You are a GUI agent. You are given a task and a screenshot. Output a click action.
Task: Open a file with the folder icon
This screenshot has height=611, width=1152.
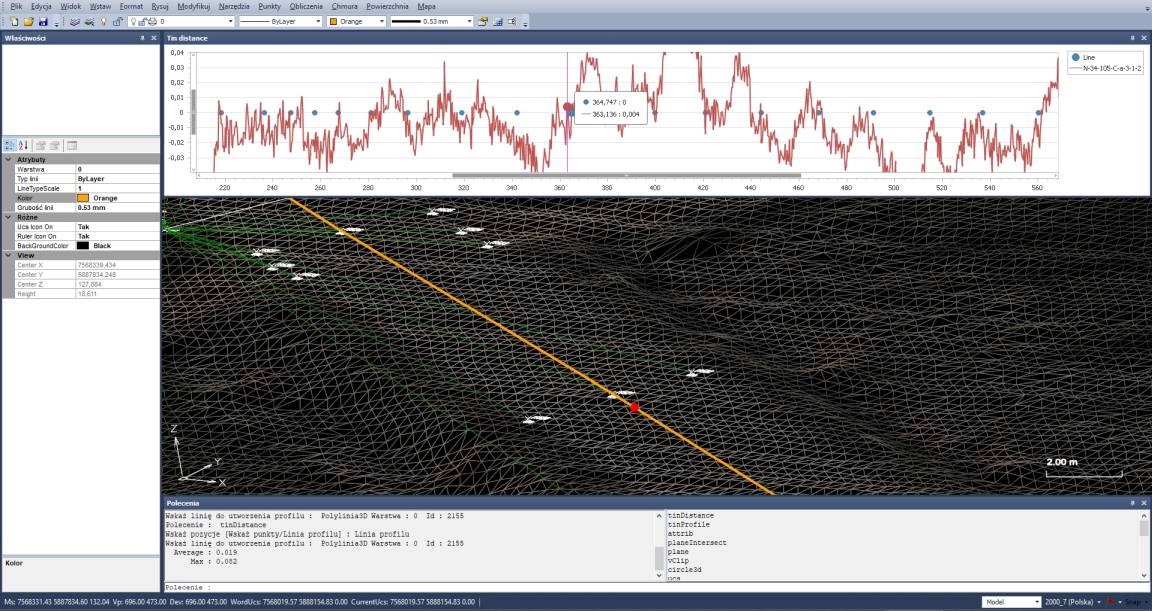[28, 21]
